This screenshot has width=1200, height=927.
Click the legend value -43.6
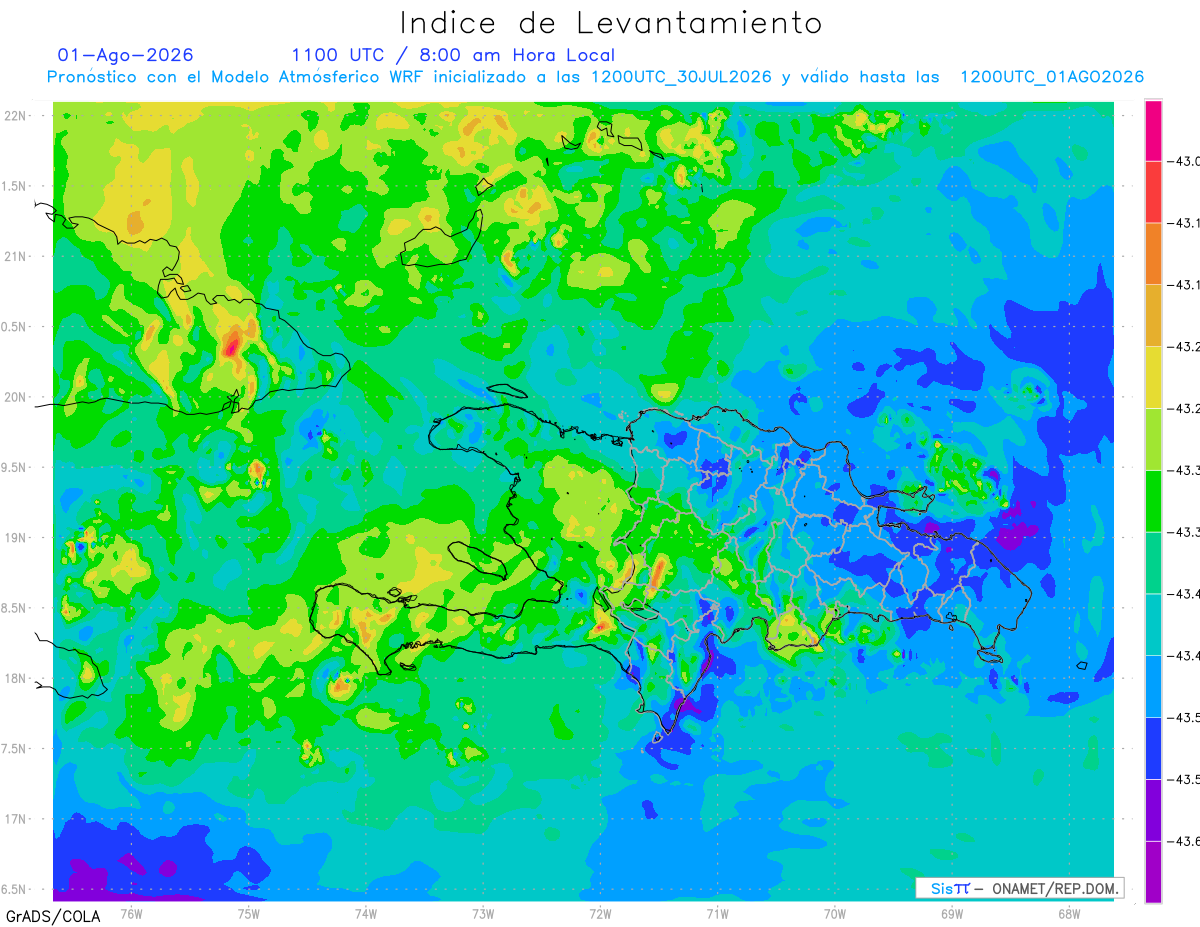[x=1184, y=841]
